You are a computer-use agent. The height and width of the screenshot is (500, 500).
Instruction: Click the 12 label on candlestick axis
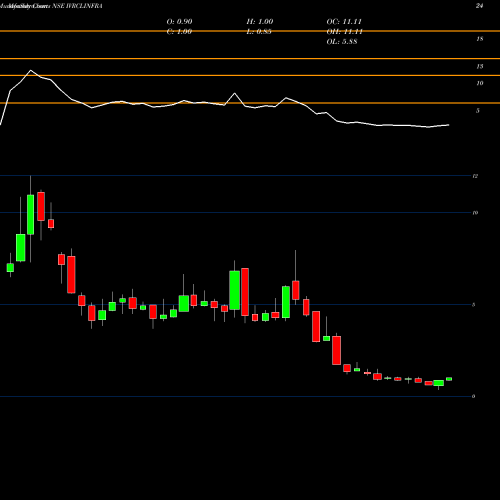click(x=475, y=176)
